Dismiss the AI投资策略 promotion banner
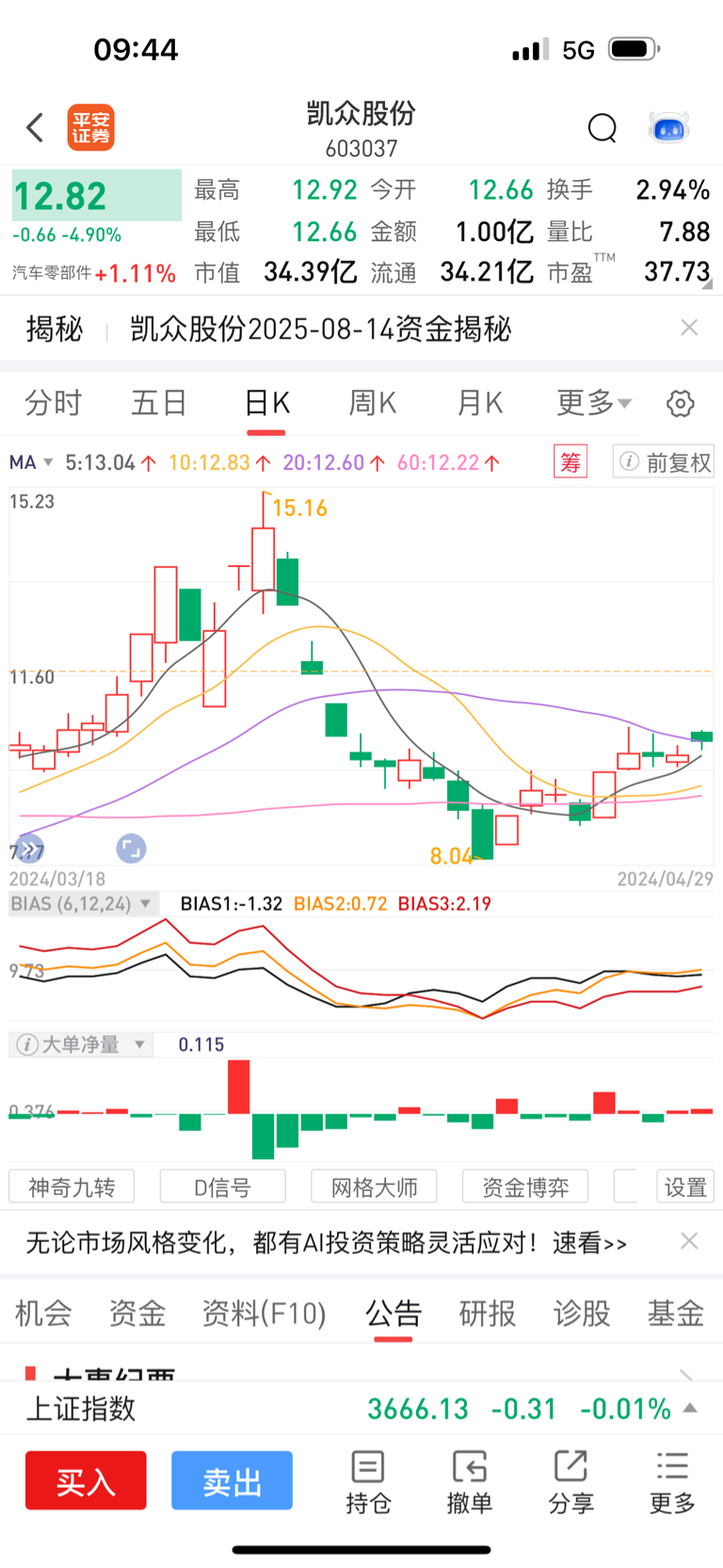723x1568 pixels. pyautogui.click(x=689, y=1241)
